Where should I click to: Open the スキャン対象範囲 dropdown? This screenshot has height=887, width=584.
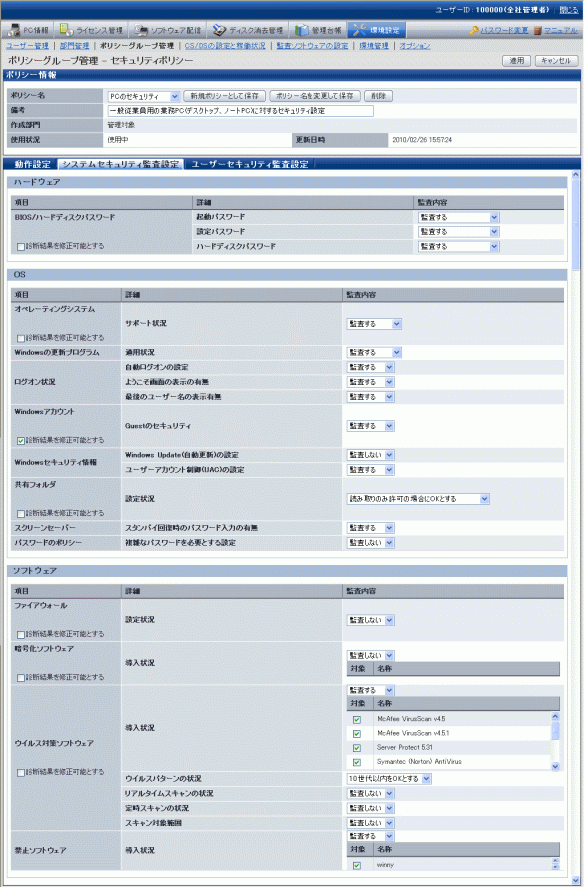coord(370,824)
